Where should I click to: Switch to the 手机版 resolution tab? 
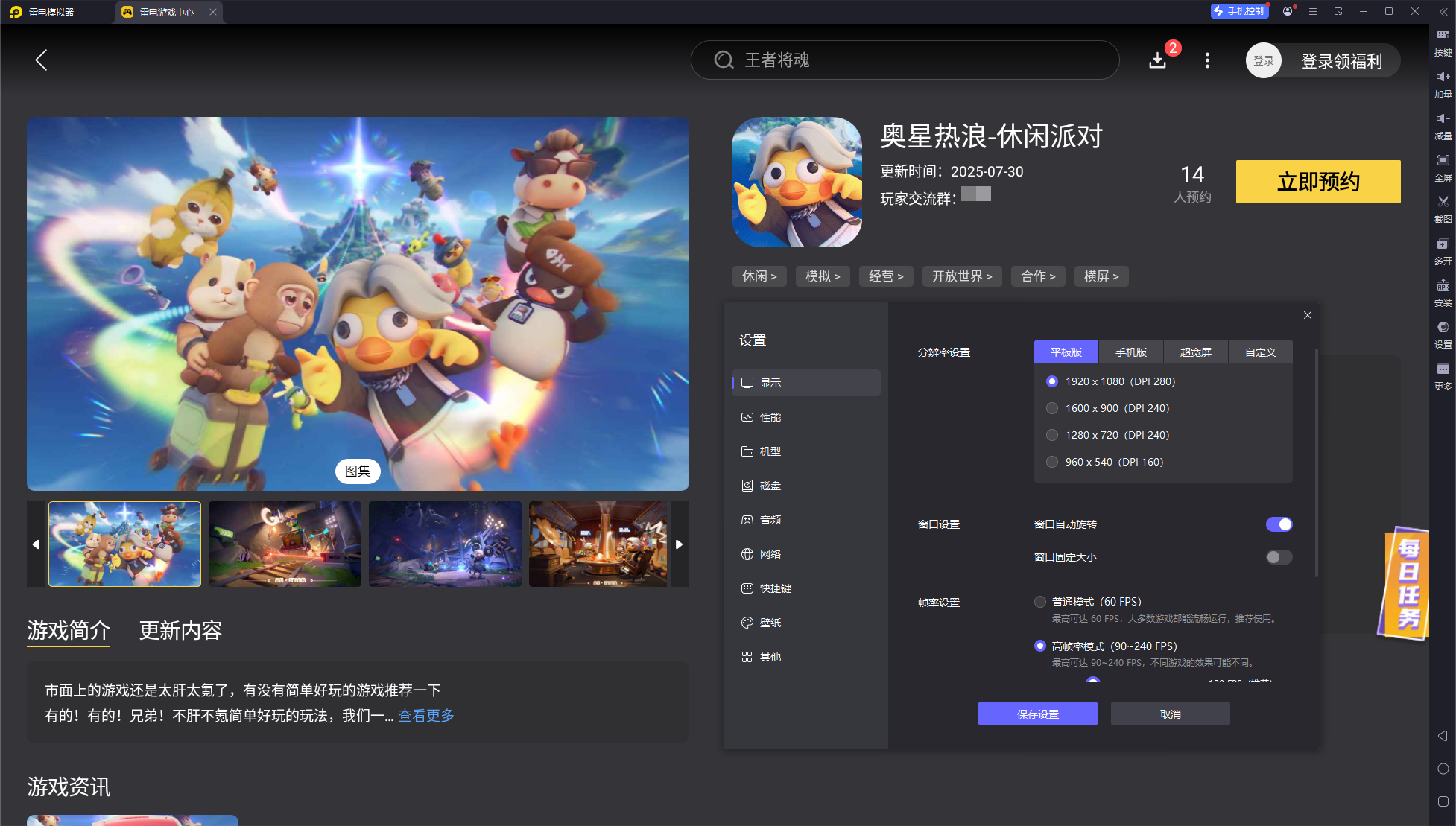pyautogui.click(x=1131, y=352)
